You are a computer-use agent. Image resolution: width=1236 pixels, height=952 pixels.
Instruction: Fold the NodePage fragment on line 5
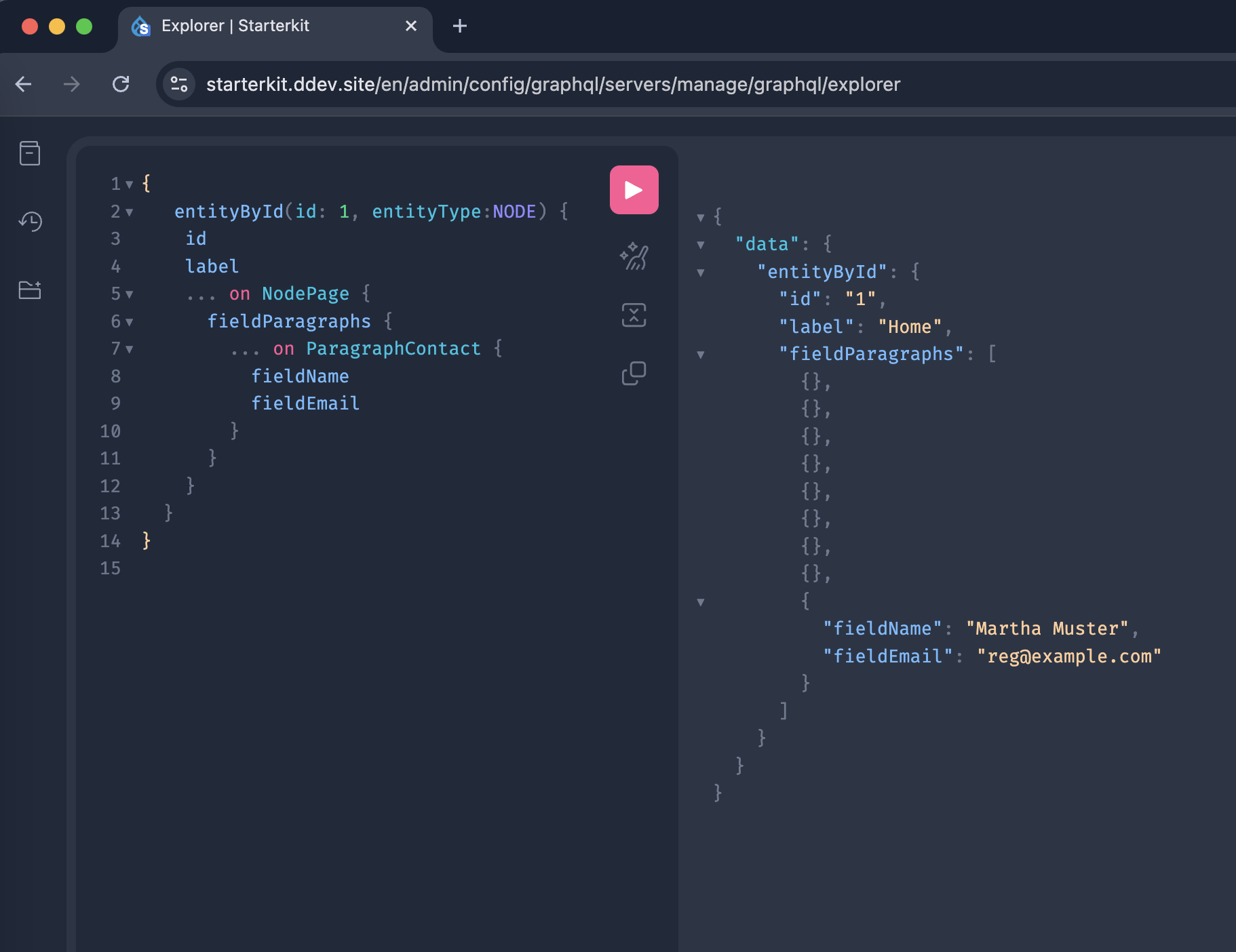pos(129,294)
